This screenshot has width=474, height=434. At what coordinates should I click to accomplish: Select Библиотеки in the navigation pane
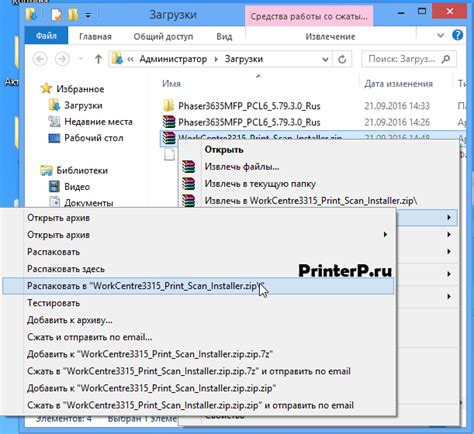point(82,170)
